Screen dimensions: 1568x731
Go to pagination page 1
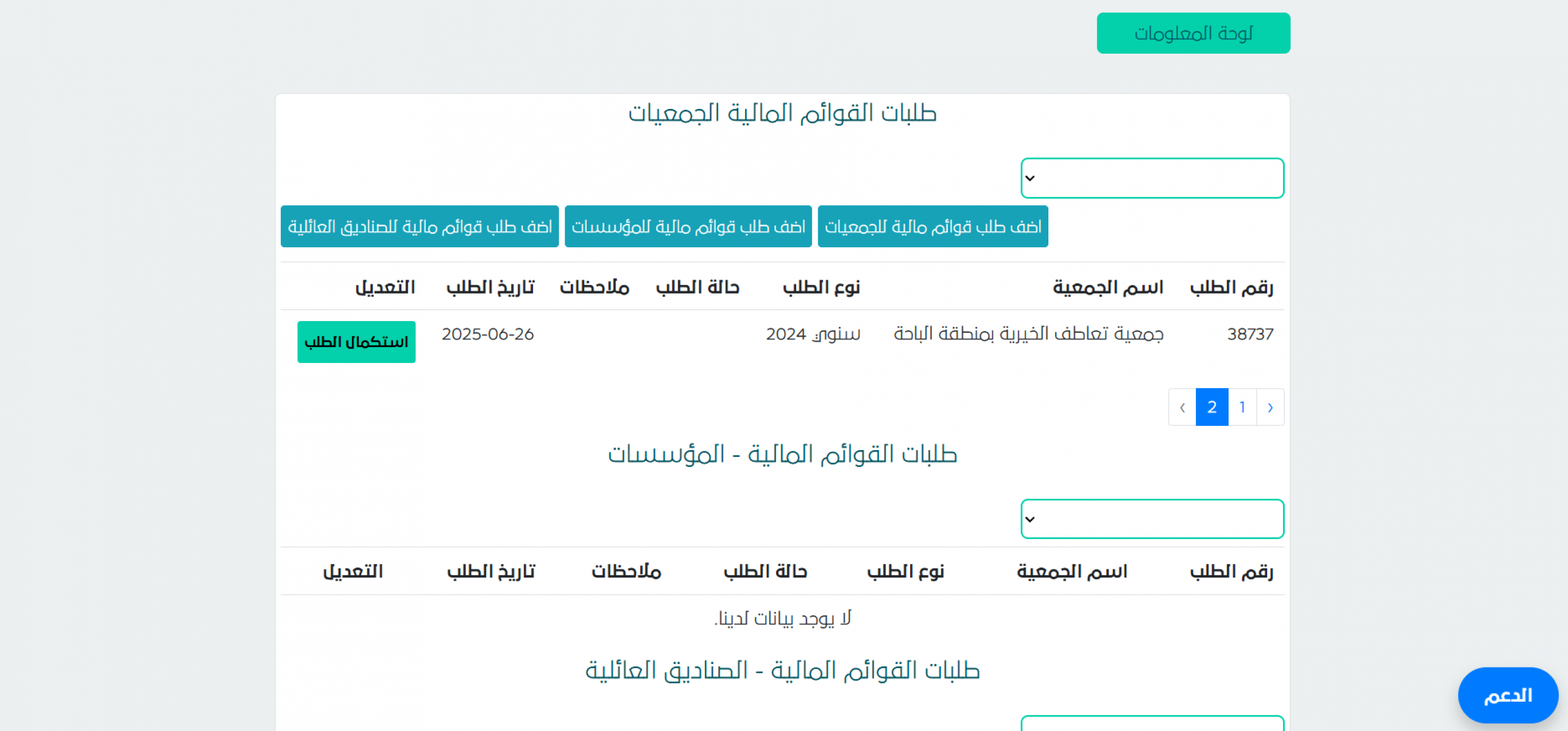(x=1241, y=407)
